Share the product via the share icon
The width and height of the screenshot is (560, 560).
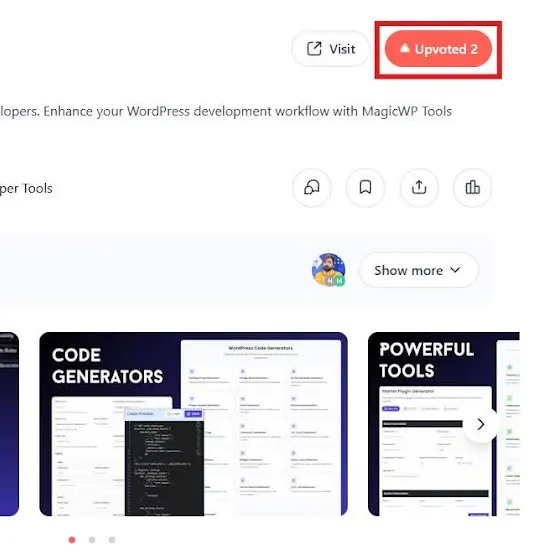419,188
